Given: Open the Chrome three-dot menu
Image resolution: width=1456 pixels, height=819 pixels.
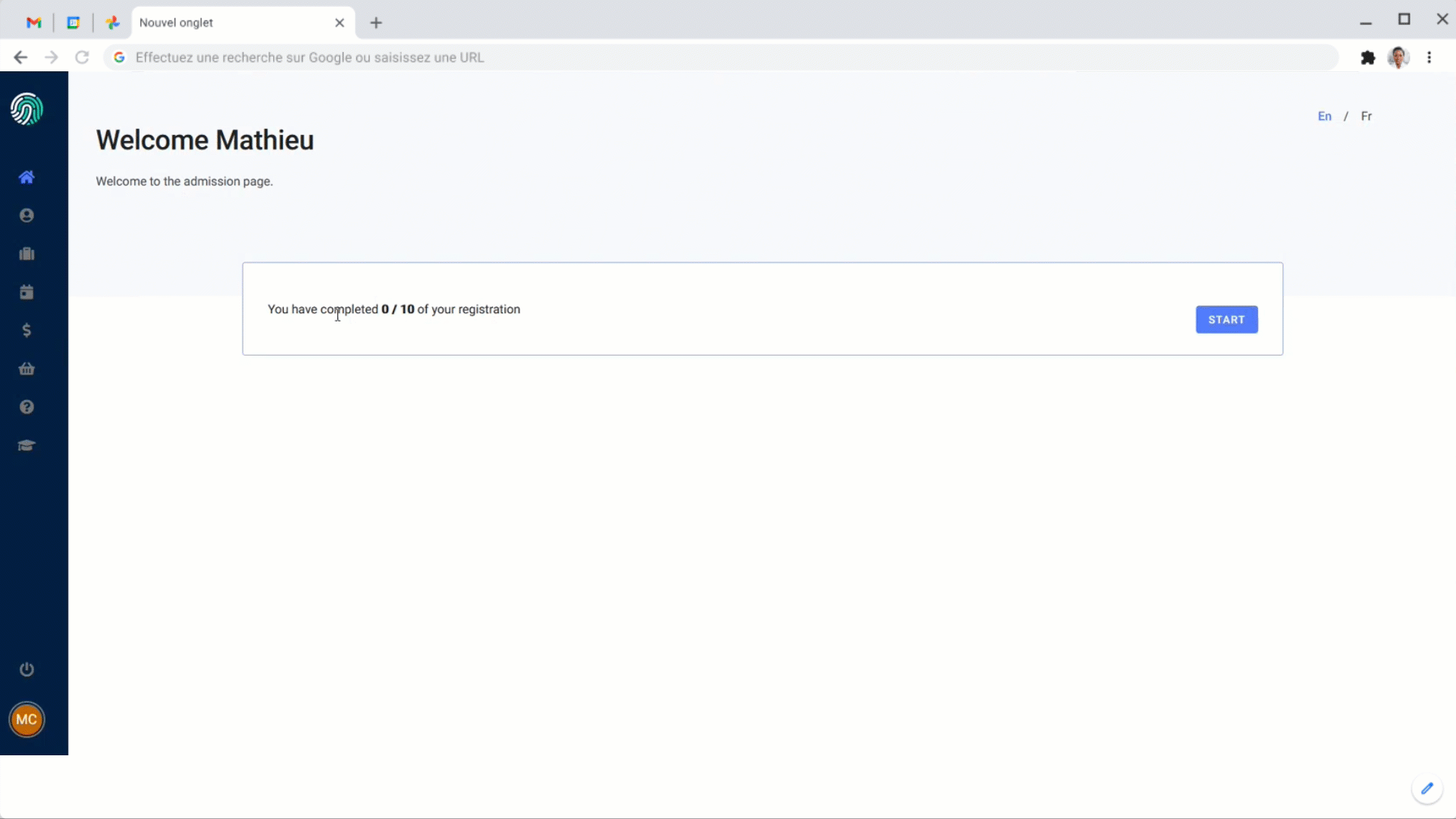Looking at the screenshot, I should 1429,58.
